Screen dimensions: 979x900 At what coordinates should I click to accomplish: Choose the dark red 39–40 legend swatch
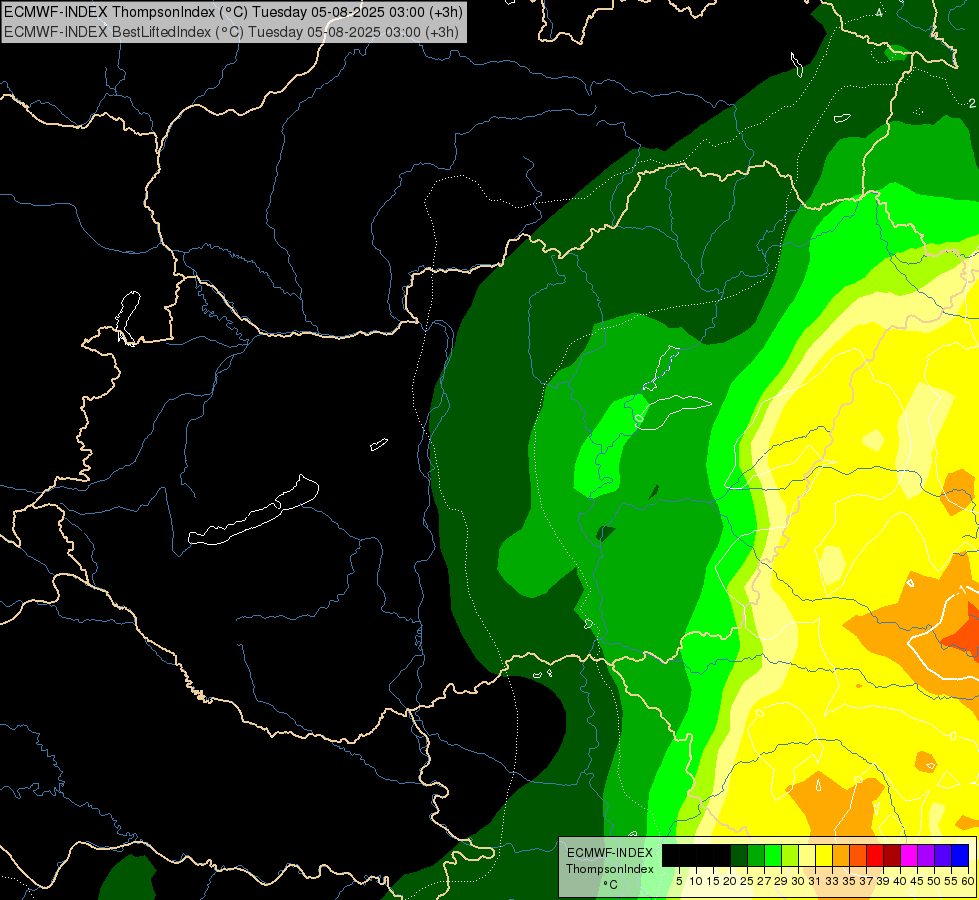point(892,856)
